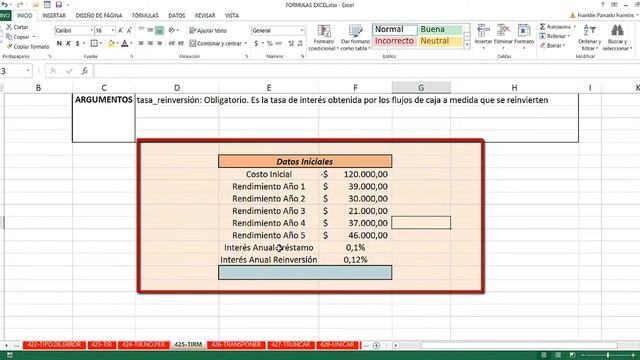The image size is (640, 360).
Task: Redo the last undone action
Action: (20, 4)
